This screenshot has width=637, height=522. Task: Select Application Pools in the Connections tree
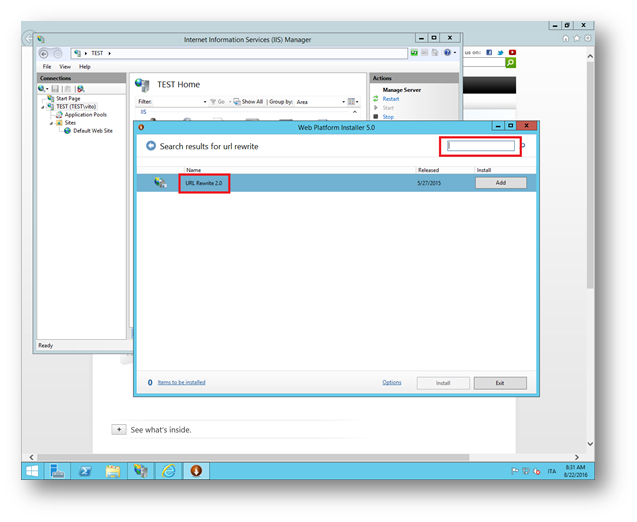(x=86, y=115)
